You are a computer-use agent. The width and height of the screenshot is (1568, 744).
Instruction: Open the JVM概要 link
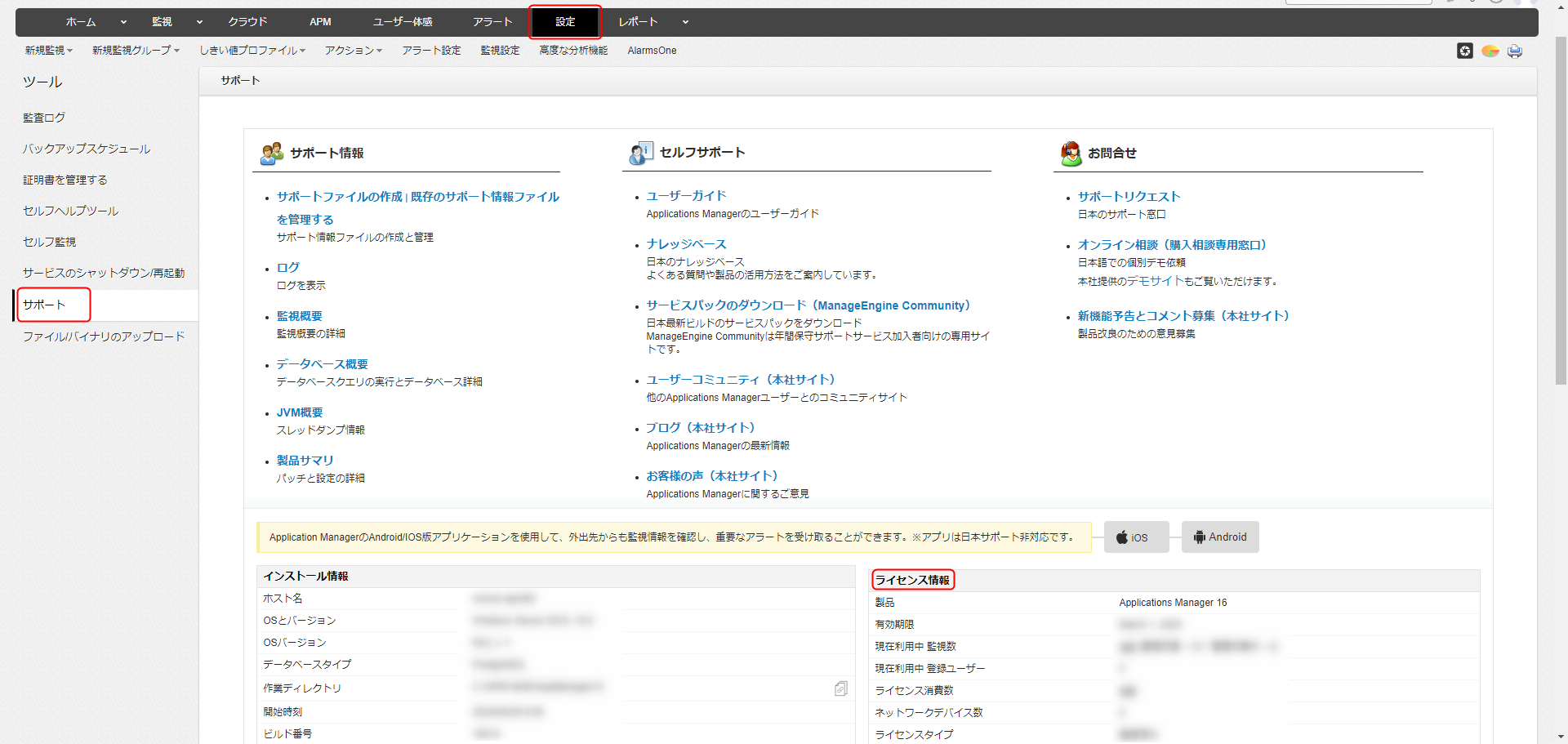pyautogui.click(x=300, y=412)
